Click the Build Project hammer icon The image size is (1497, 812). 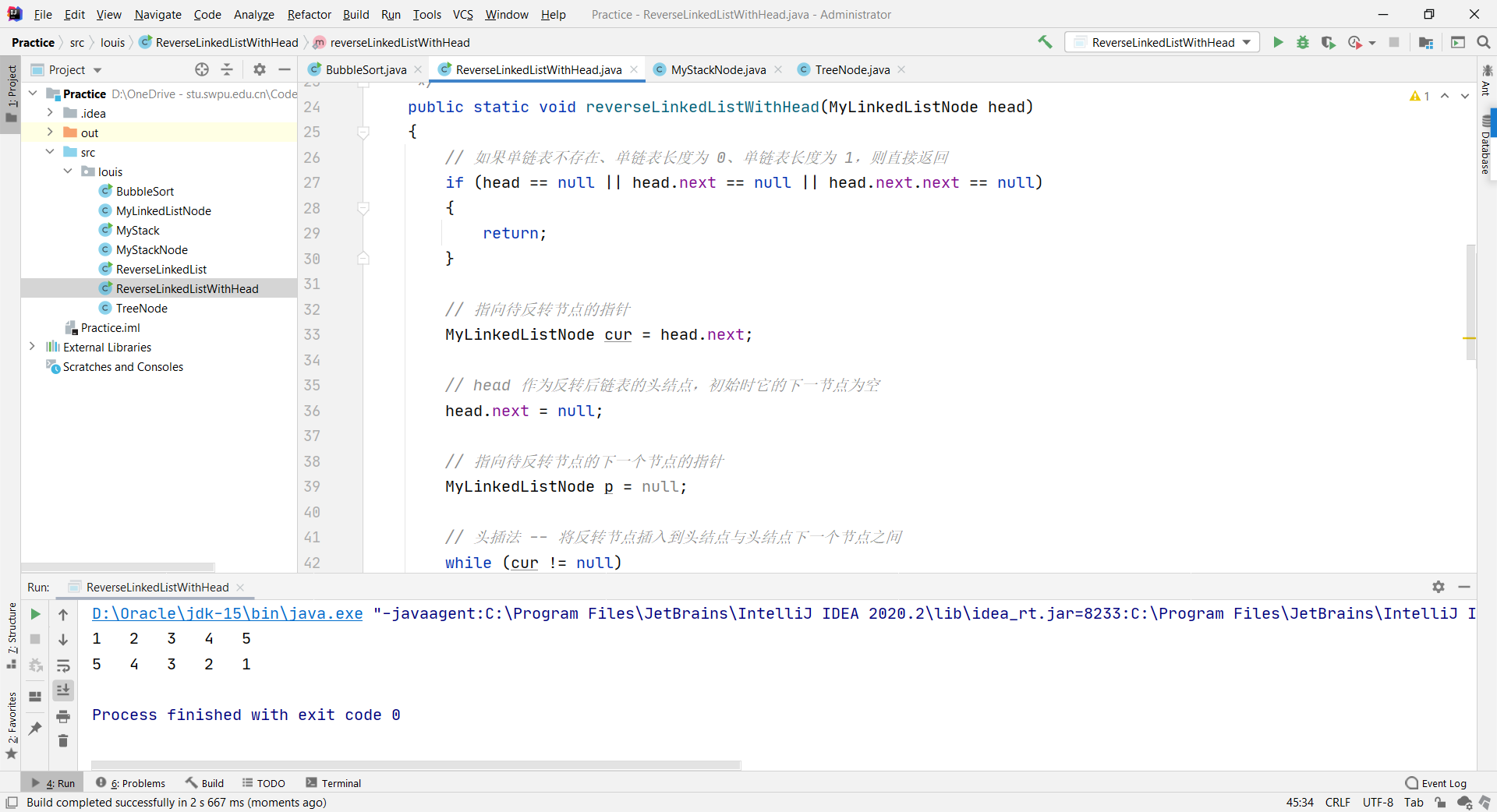pos(1045,42)
